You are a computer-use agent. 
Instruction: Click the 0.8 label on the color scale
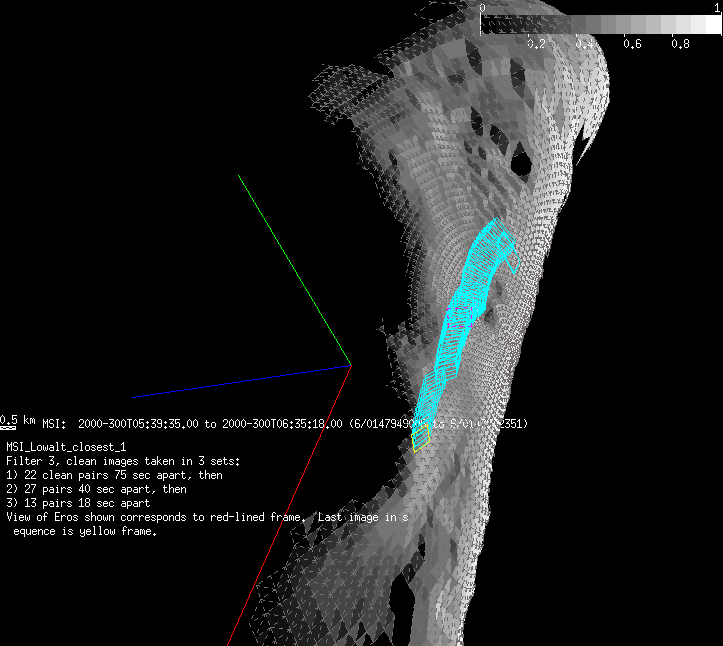click(x=680, y=44)
